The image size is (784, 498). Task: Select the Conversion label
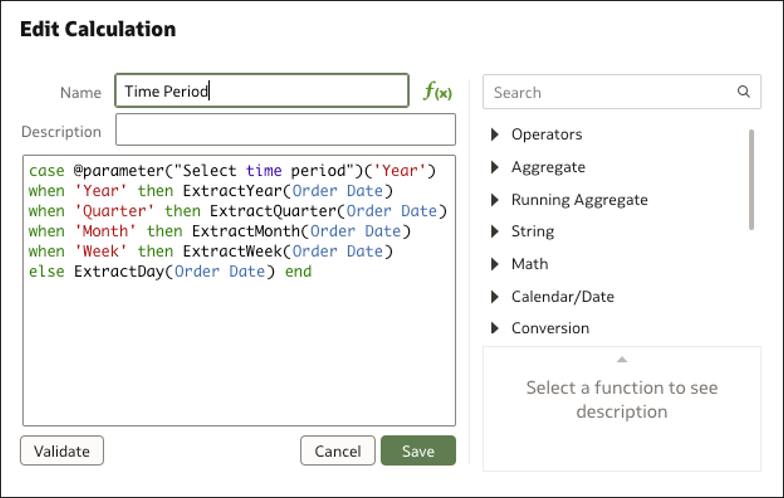point(550,328)
